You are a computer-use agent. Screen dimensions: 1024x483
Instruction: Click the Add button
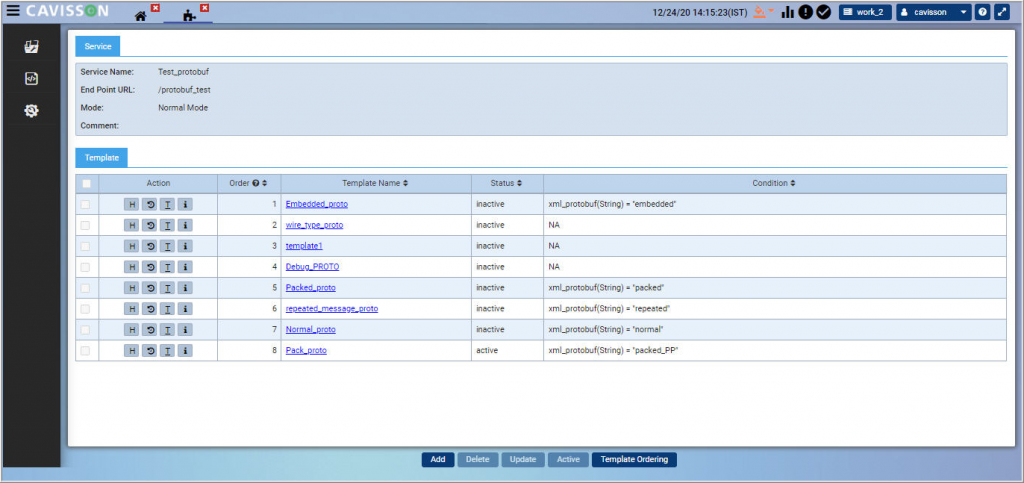[438, 460]
